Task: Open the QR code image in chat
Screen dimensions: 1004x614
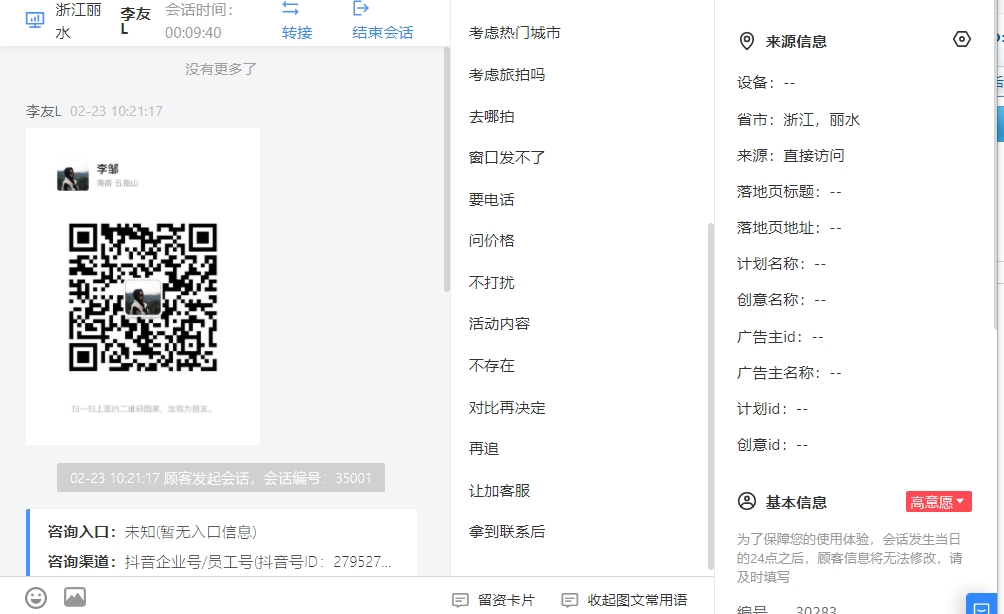Action: [x=143, y=286]
